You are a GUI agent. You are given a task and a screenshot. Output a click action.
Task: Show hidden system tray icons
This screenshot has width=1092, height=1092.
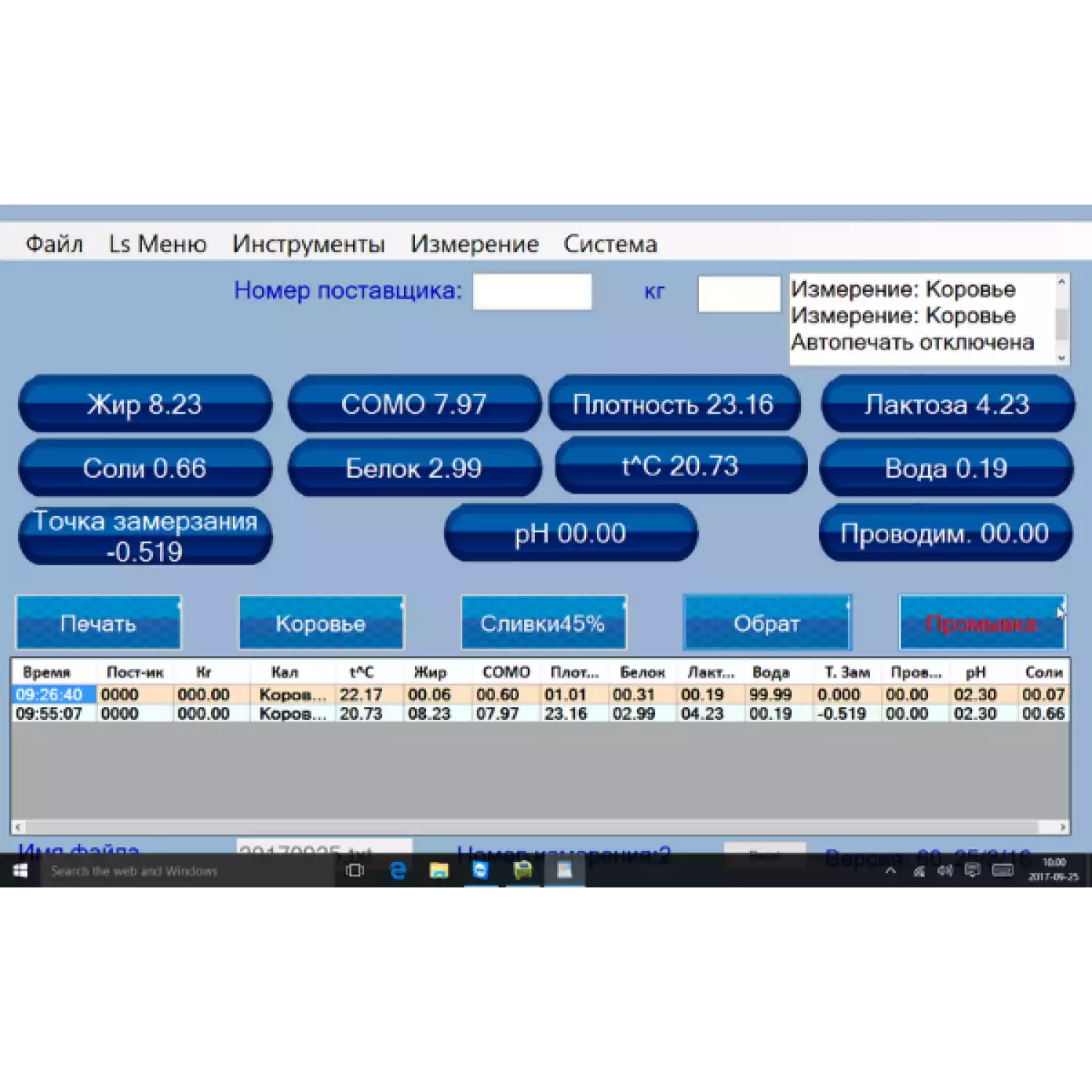(x=890, y=871)
